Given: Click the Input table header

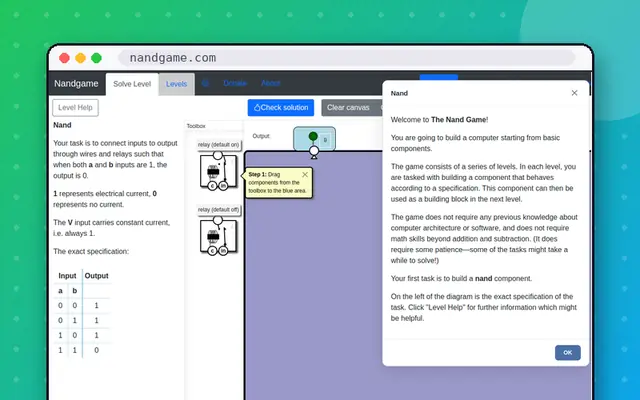Looking at the screenshot, I should (x=67, y=276).
